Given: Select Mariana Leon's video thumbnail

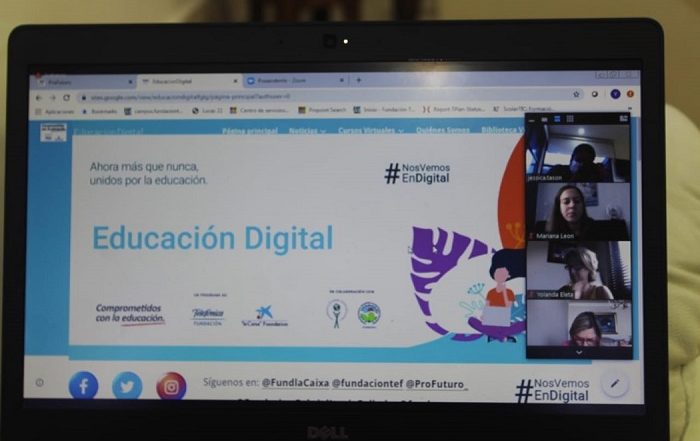Looking at the screenshot, I should tap(578, 210).
